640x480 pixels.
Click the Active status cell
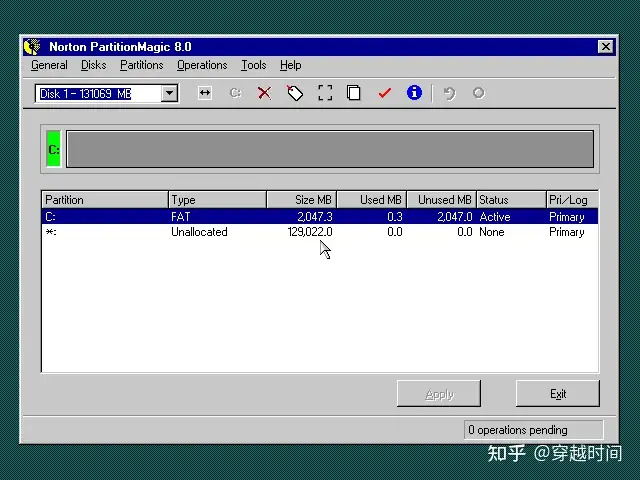[495, 217]
